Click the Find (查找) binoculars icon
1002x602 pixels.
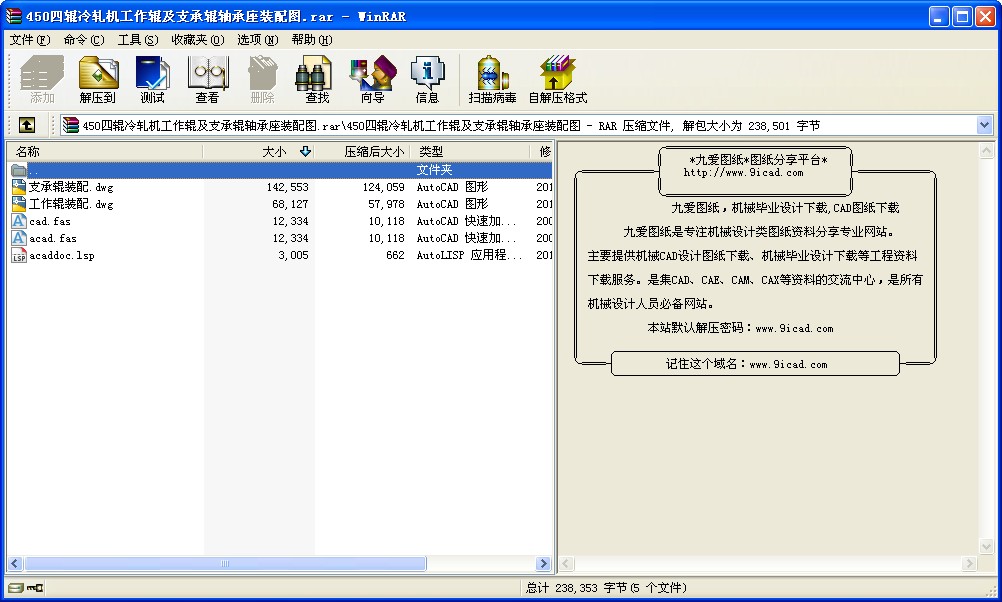click(317, 80)
